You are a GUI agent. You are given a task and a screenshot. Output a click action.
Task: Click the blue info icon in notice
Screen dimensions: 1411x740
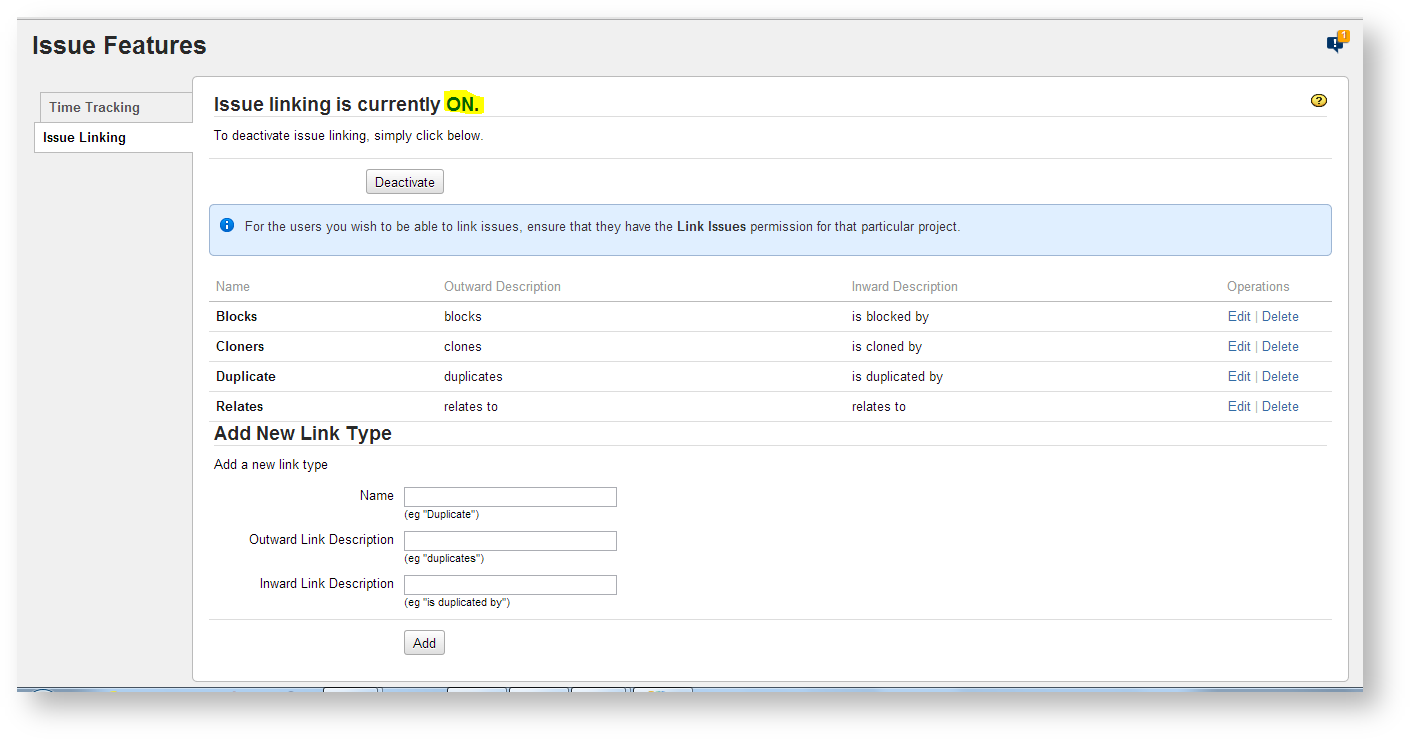[x=227, y=226]
